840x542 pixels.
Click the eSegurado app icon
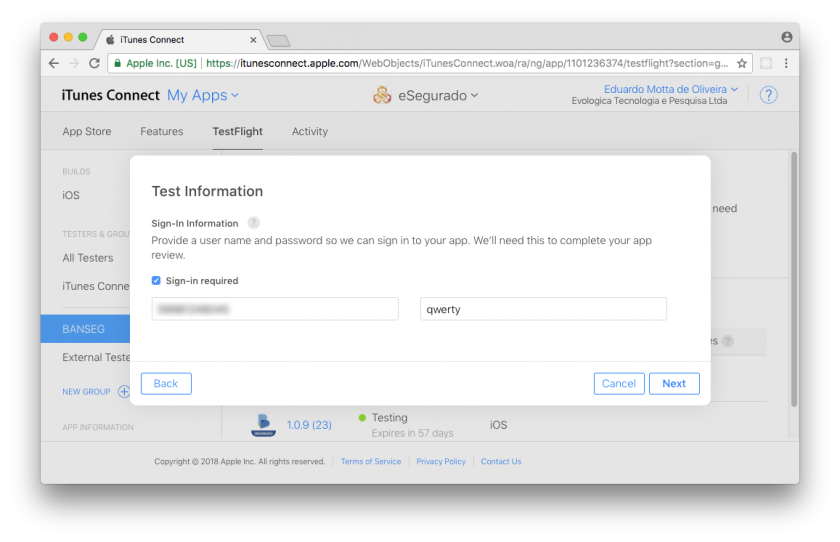[x=382, y=95]
